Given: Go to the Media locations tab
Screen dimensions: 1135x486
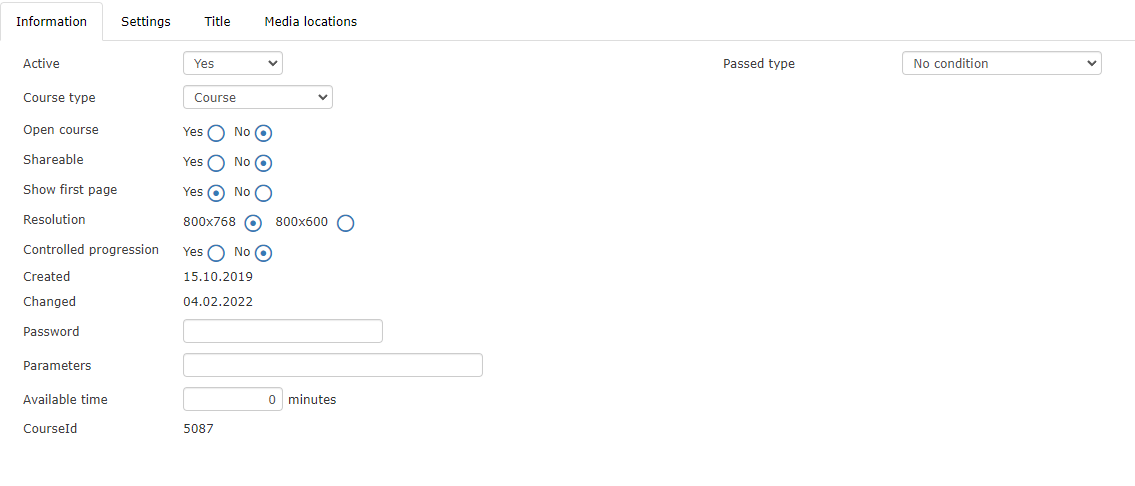Looking at the screenshot, I should (x=310, y=21).
